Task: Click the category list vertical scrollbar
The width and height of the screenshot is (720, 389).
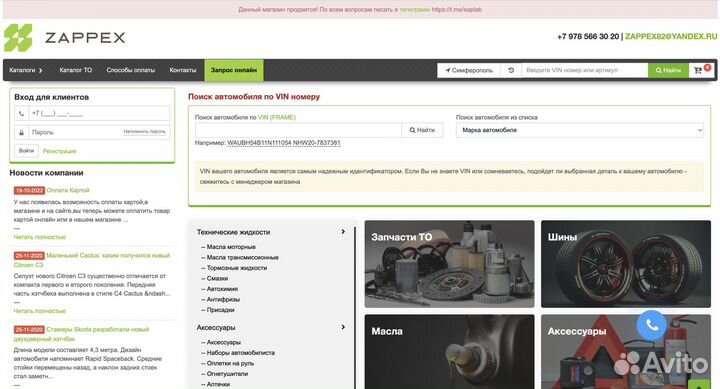Action: [x=355, y=308]
